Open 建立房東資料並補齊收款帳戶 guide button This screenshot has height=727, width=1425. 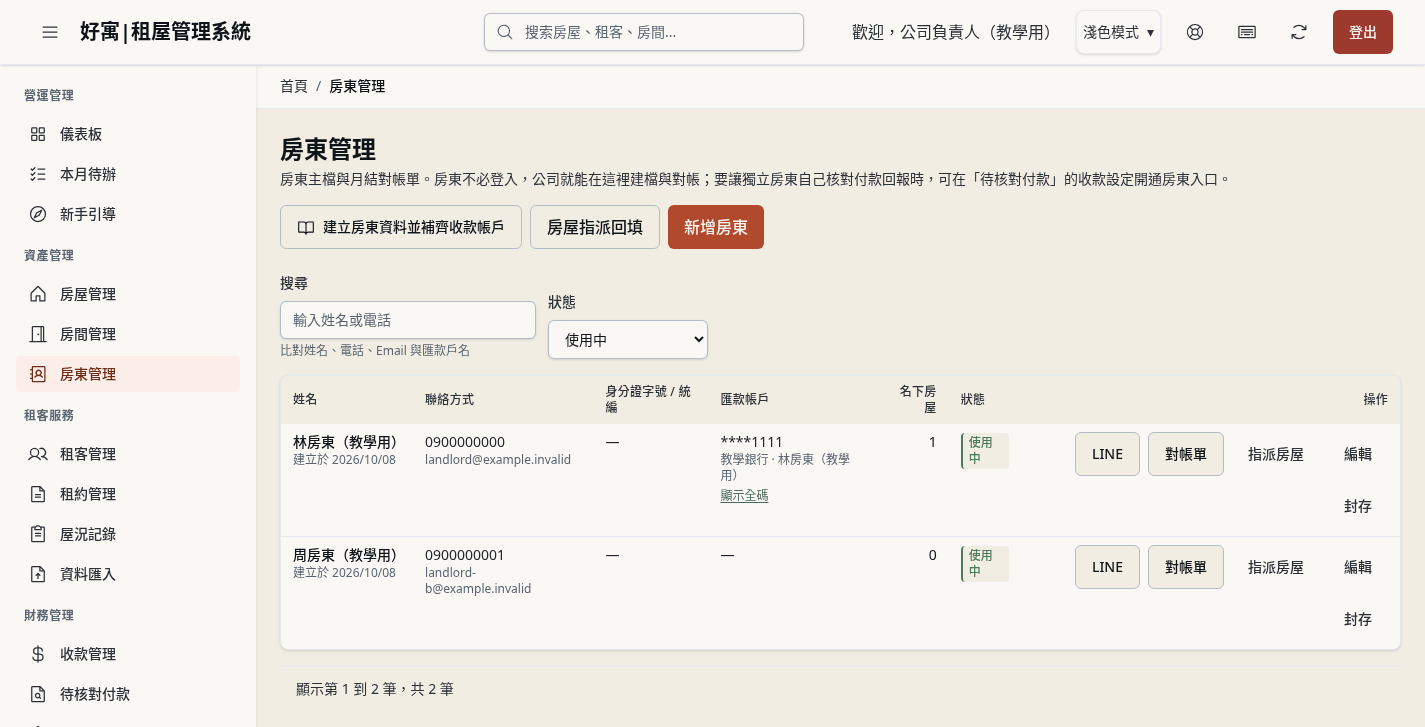(401, 227)
